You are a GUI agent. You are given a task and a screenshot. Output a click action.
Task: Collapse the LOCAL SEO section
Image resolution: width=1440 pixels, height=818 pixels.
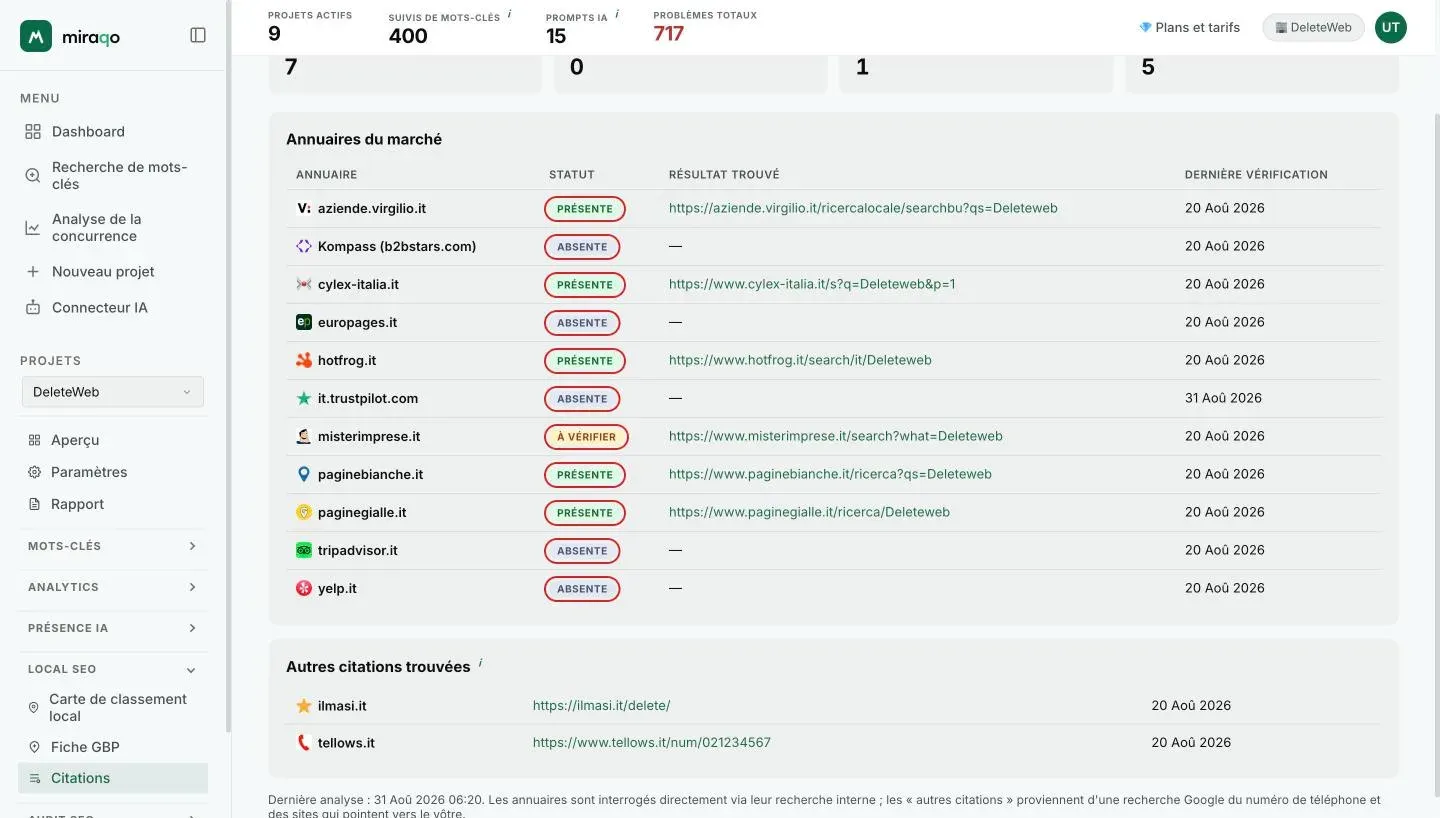113,669
